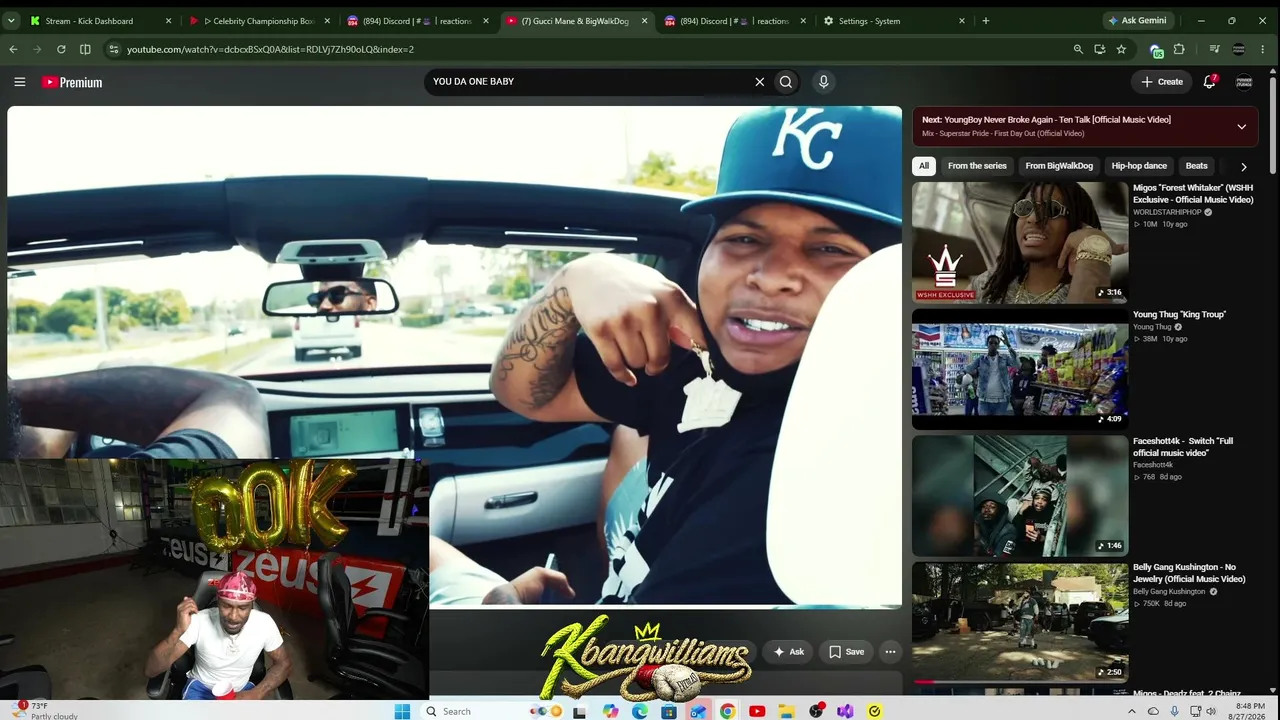Open Migos "Forest Whitaker" video title

point(1192,194)
